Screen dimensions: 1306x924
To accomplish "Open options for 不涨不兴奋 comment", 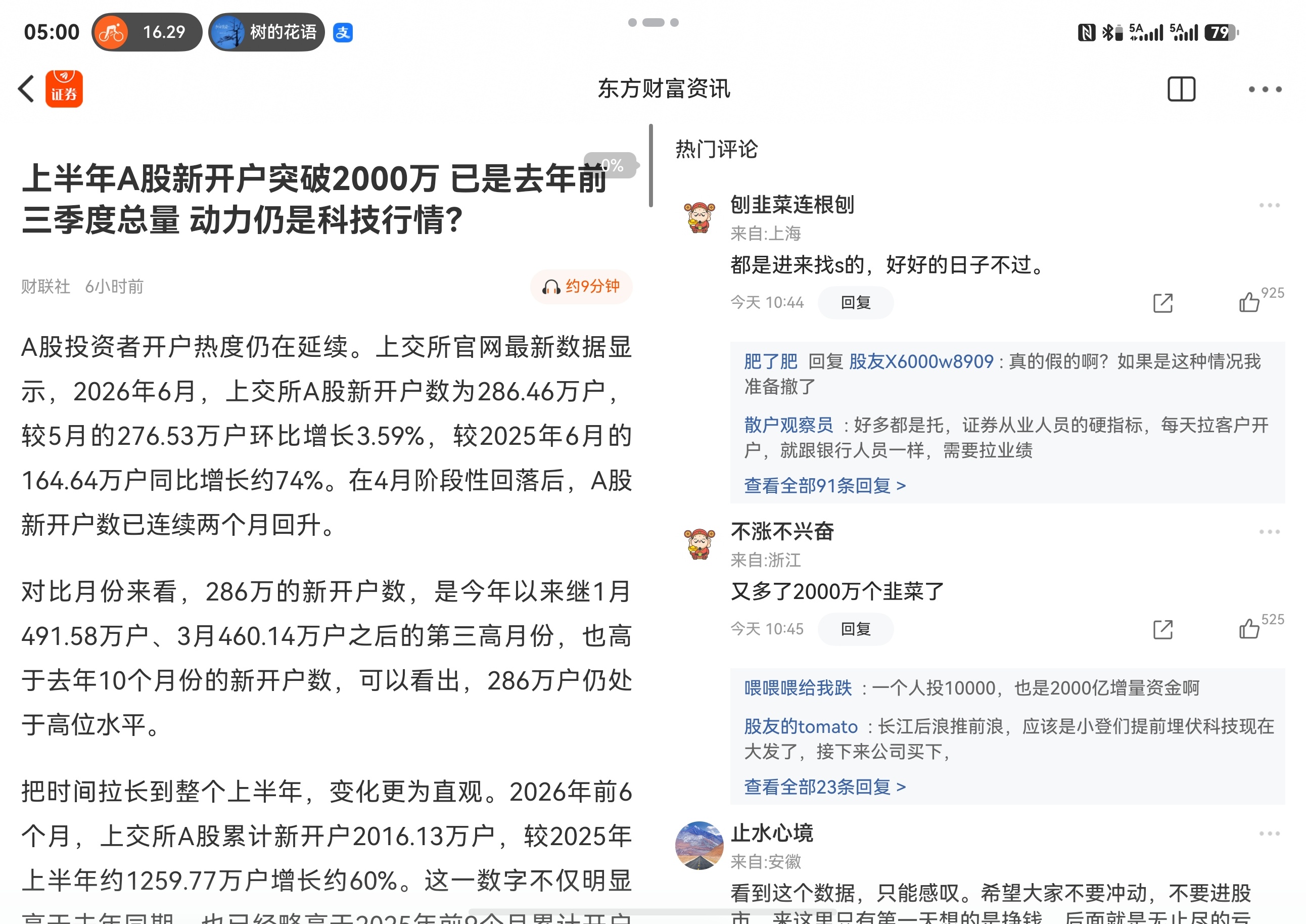I will (x=1269, y=531).
